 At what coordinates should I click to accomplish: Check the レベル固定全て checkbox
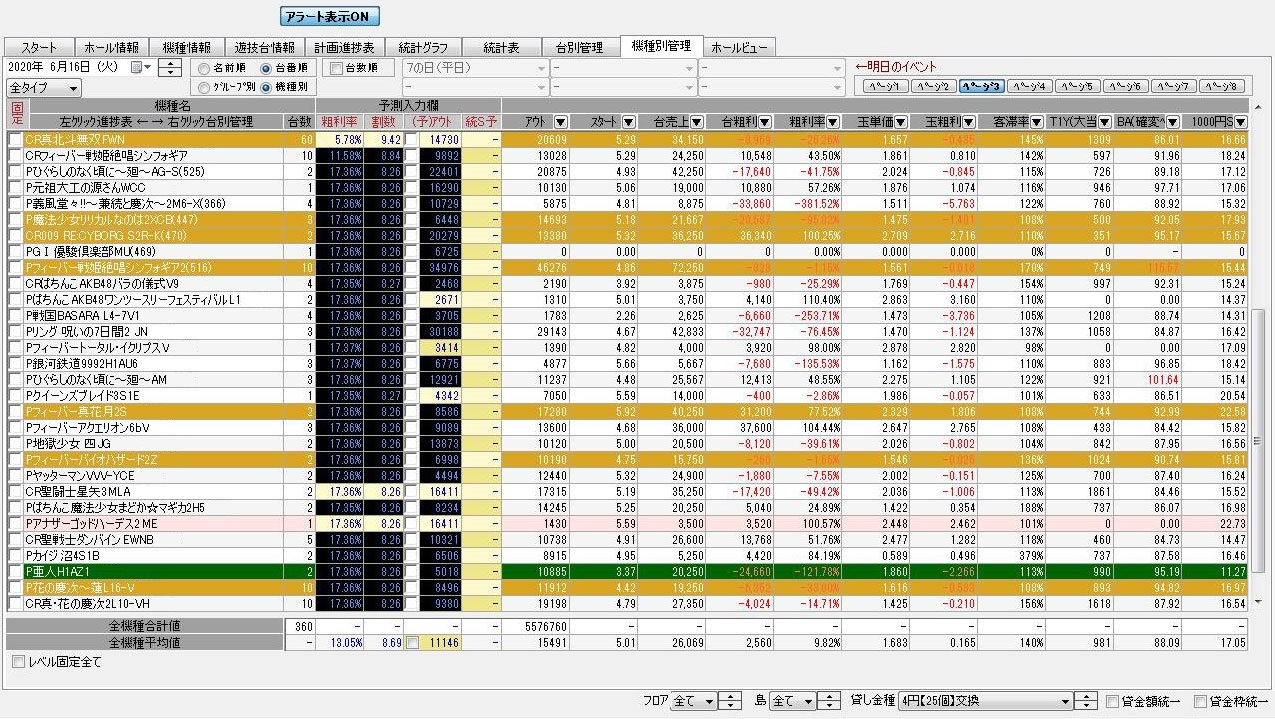[17, 662]
